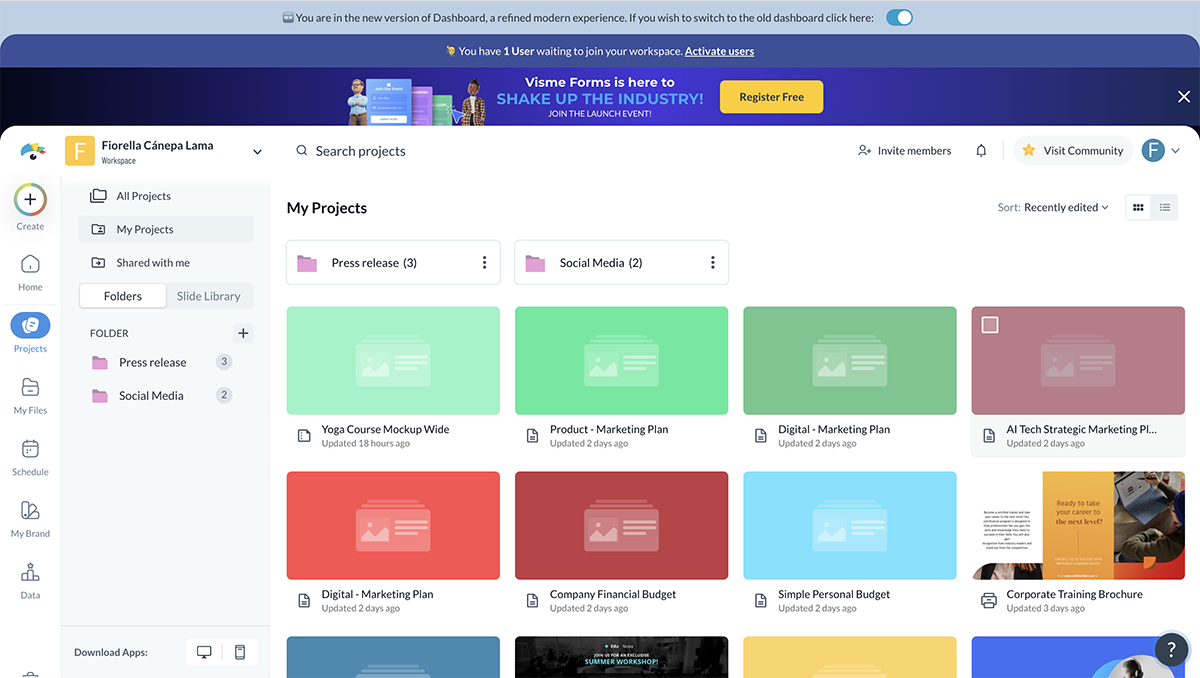Open Home from the sidebar
The width and height of the screenshot is (1200, 678).
click(30, 265)
